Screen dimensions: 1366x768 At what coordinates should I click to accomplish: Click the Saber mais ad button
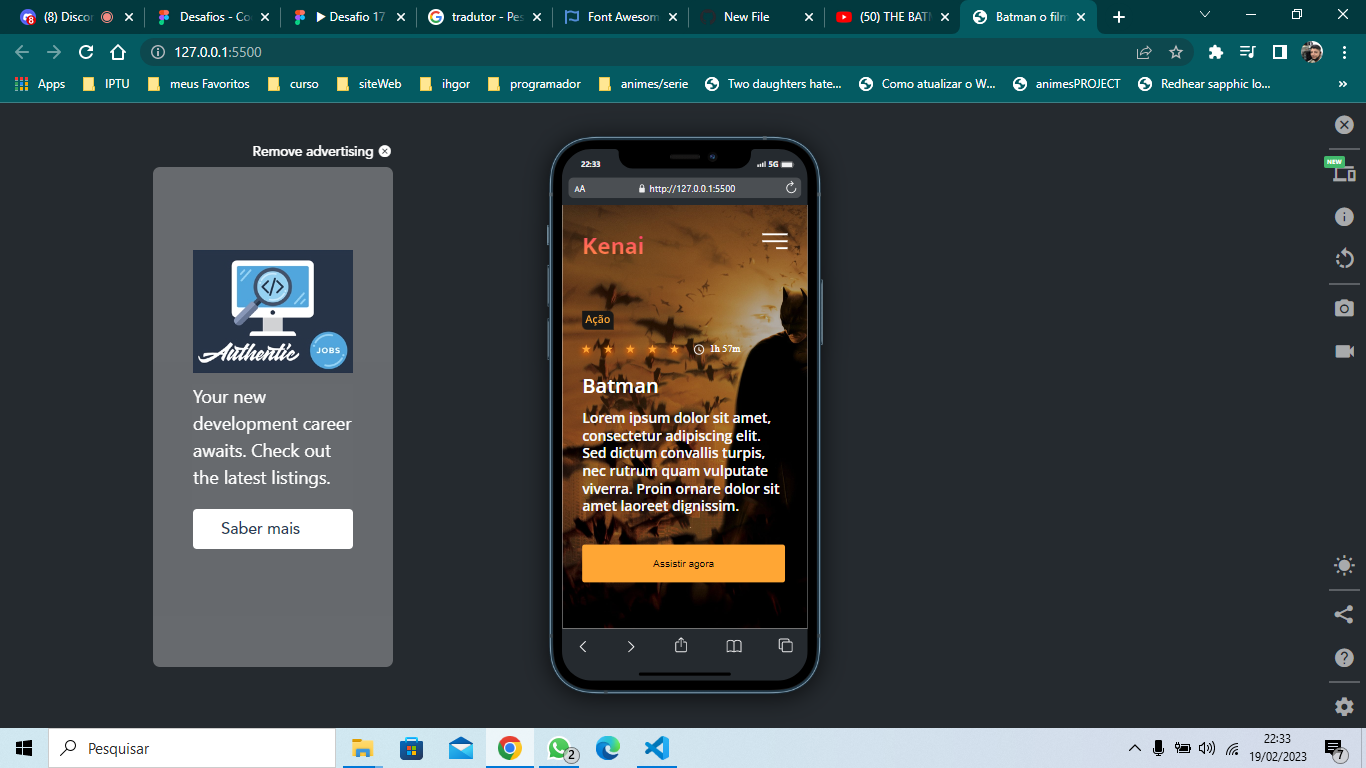click(272, 528)
